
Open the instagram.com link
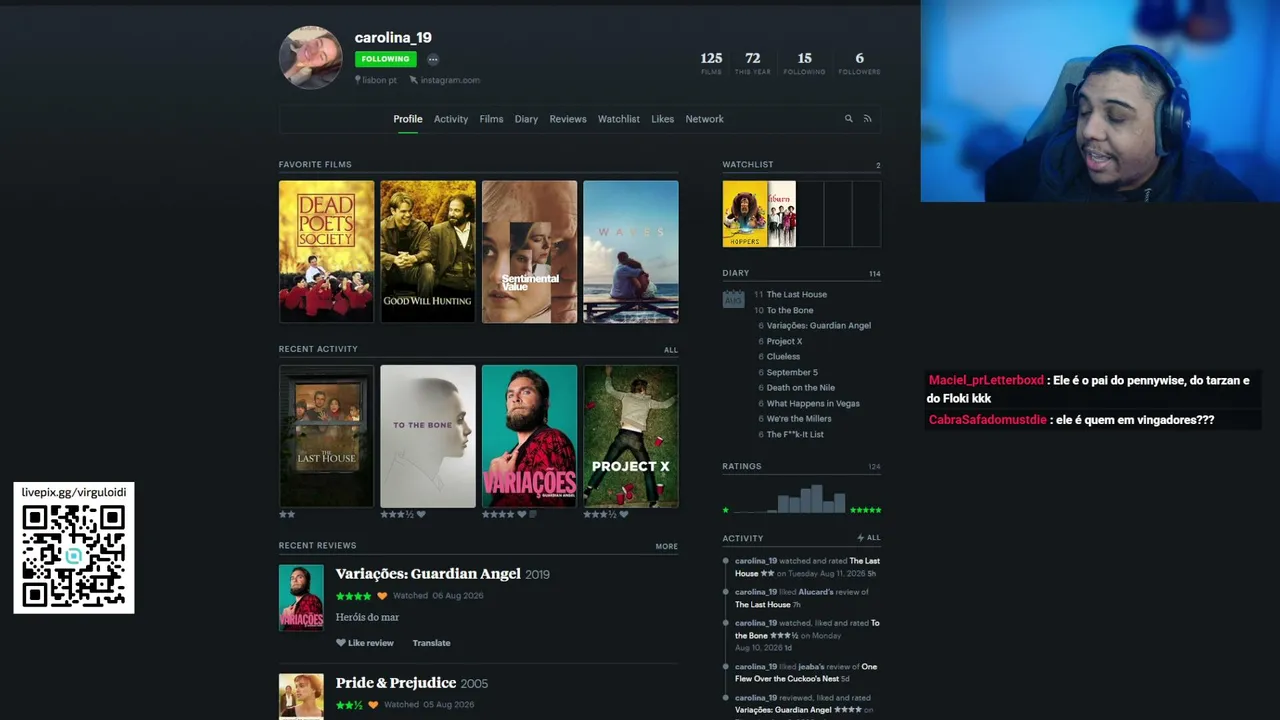(450, 80)
